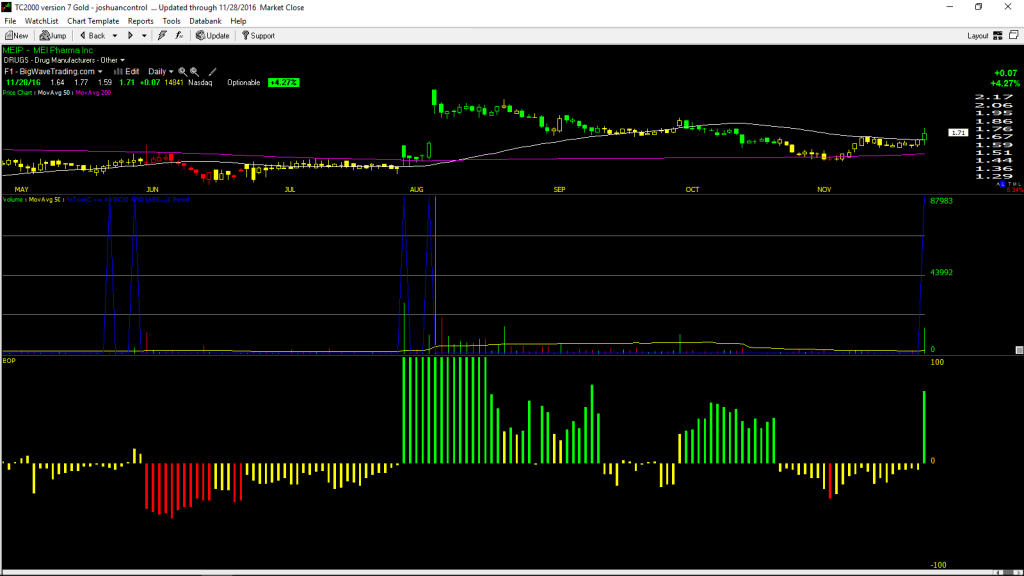1024x576 pixels.
Task: Click the small square icon beside volume pane
Action: coord(1019,350)
